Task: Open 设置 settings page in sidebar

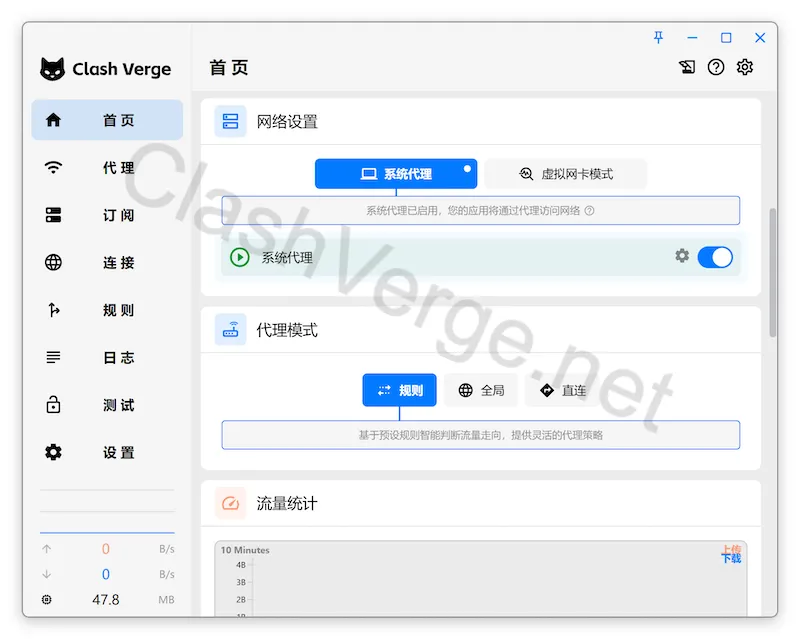Action: point(107,452)
